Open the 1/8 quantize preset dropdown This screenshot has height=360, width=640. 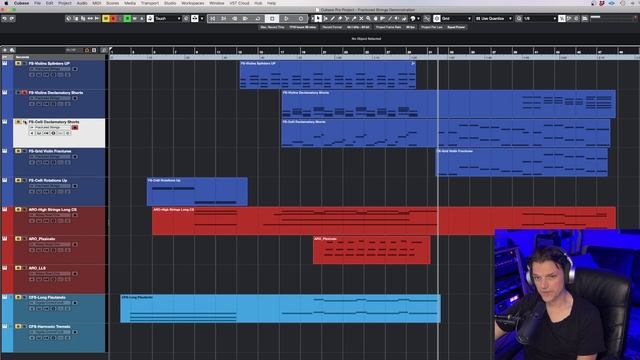540,18
